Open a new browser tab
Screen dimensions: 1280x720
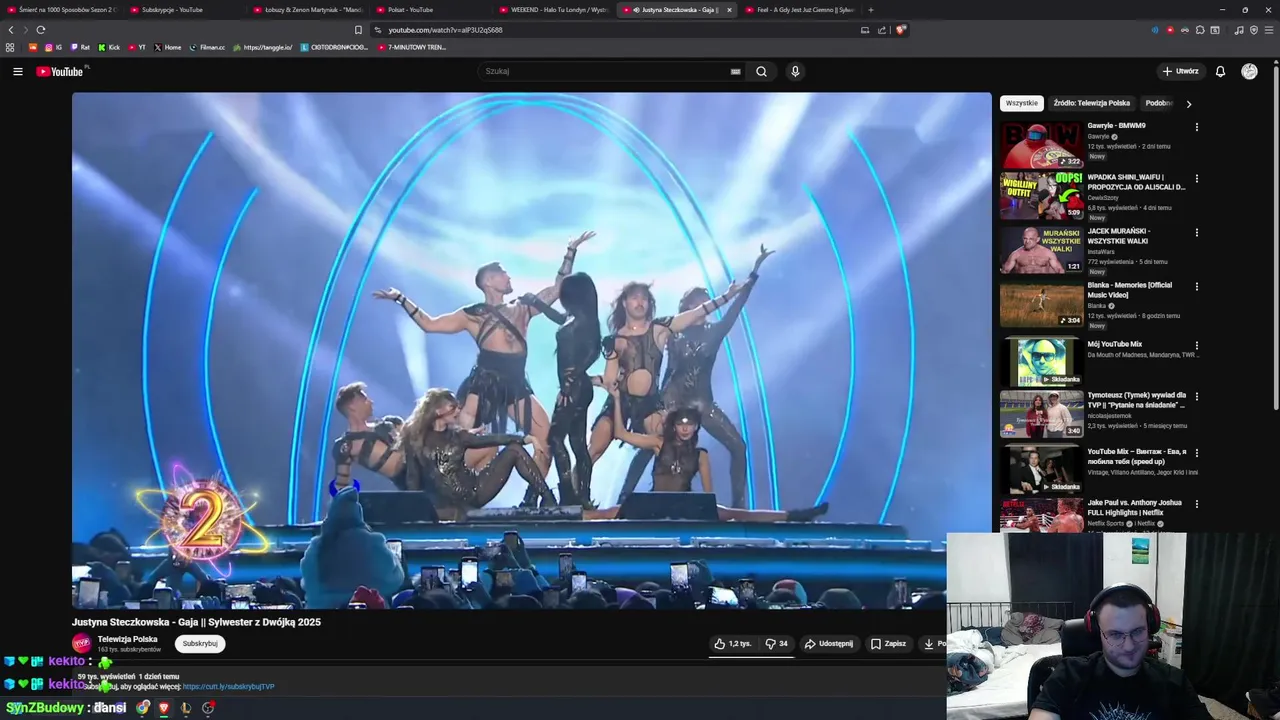[871, 10]
